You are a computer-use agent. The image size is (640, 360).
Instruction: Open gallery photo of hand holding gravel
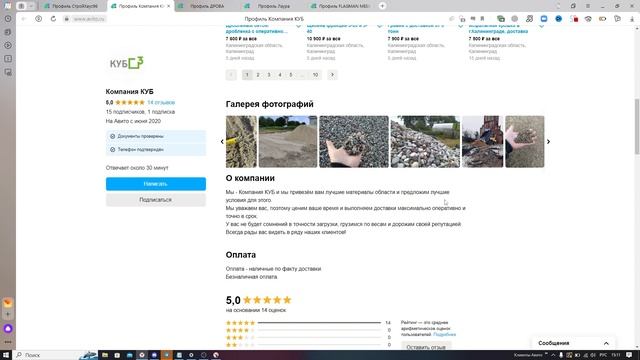point(354,142)
